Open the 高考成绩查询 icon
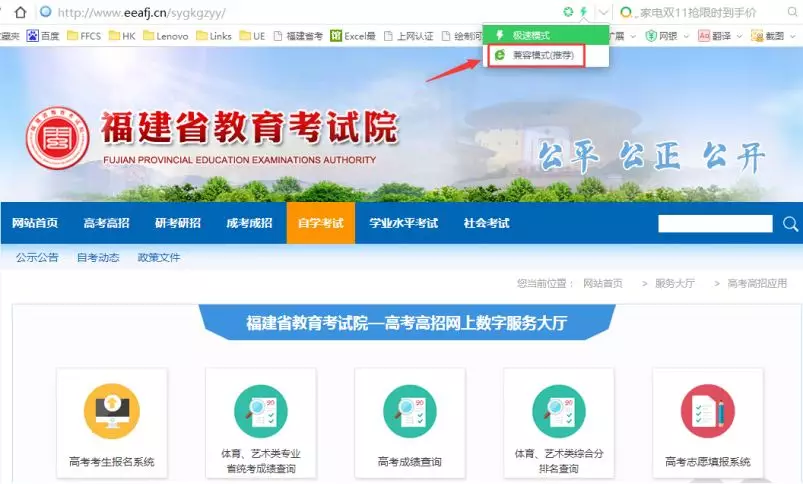 coord(410,411)
